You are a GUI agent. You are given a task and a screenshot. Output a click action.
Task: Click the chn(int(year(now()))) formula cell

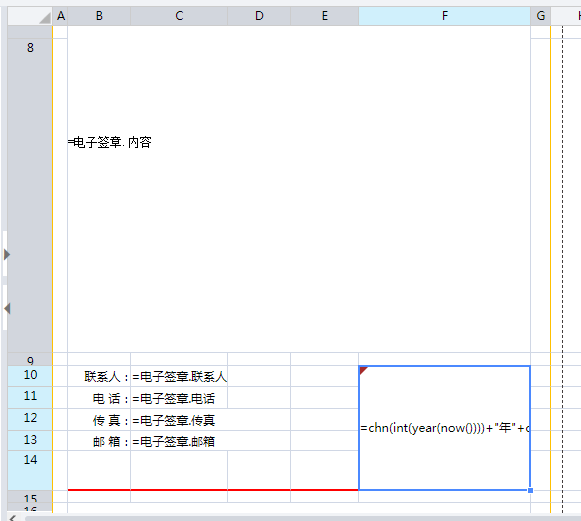[444, 428]
